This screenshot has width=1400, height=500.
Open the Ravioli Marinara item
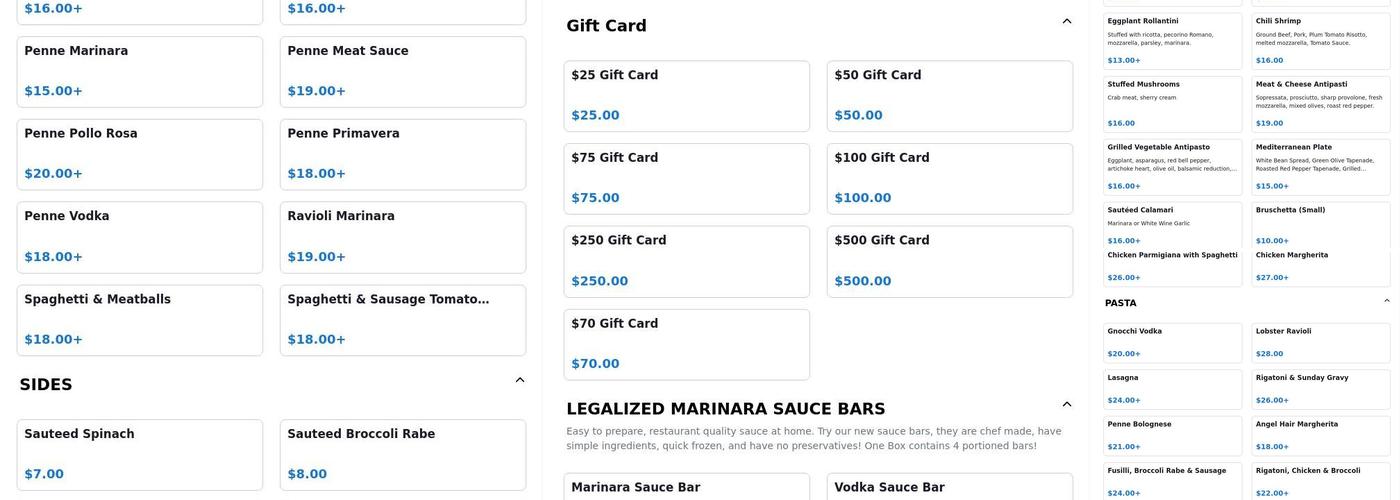pos(402,237)
